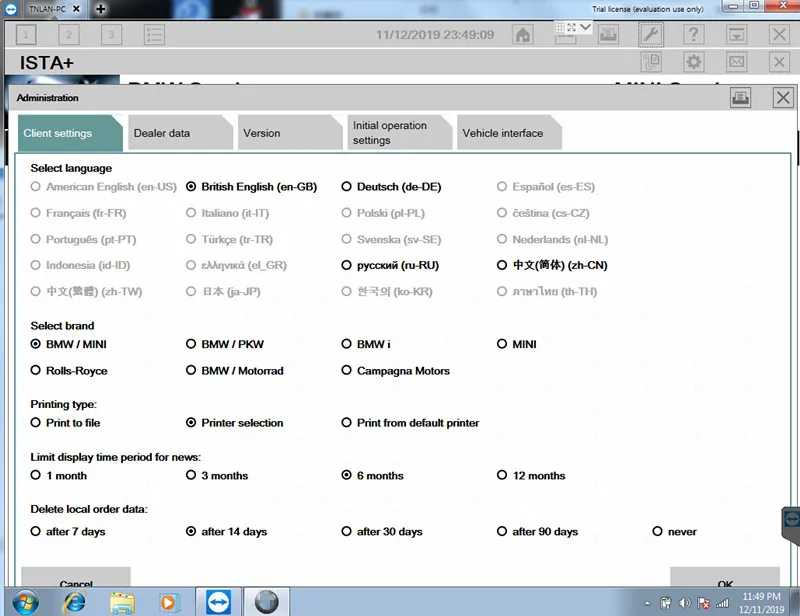Image resolution: width=800 pixels, height=616 pixels.
Task: Open the wrench administration tool icon
Action: click(651, 35)
